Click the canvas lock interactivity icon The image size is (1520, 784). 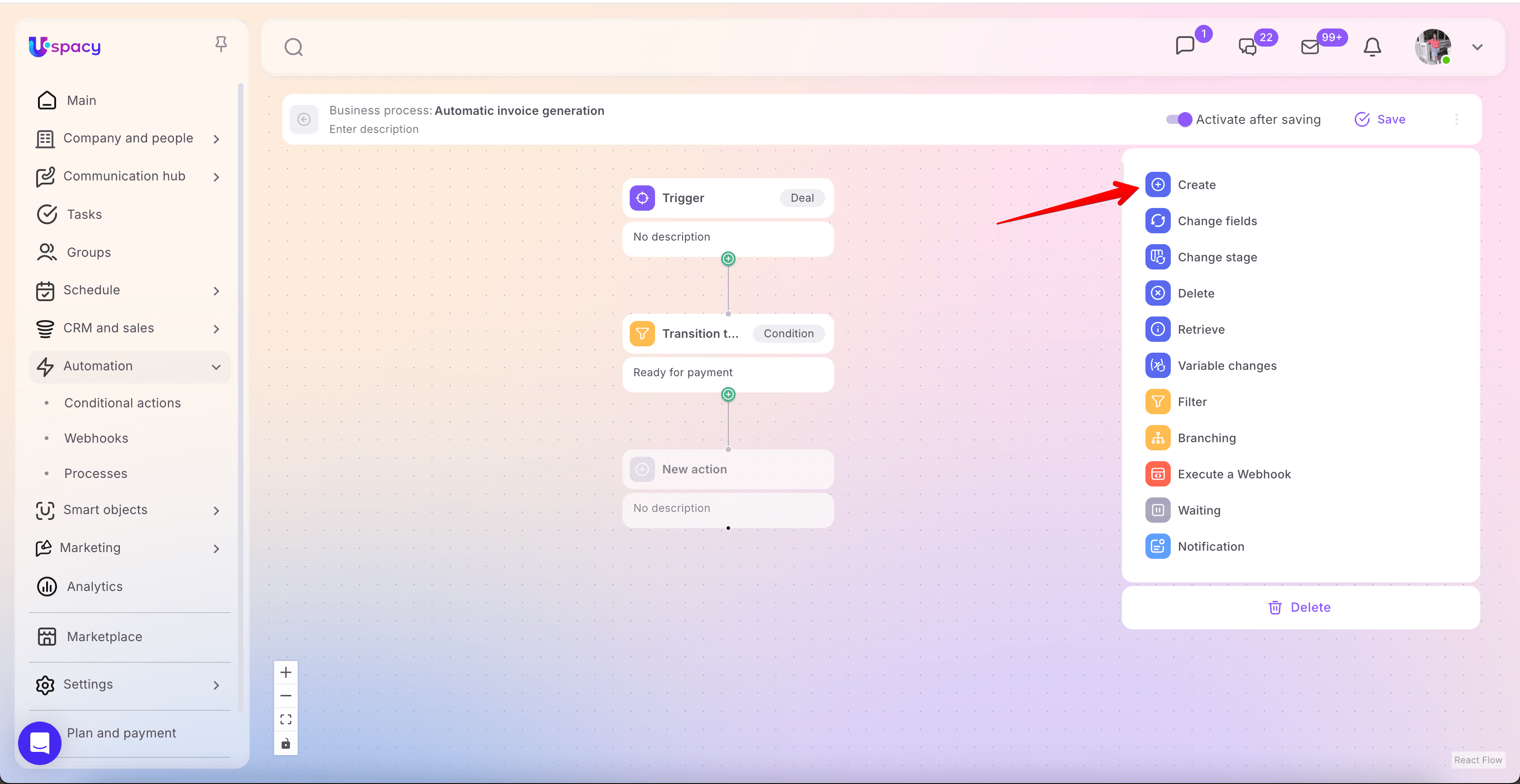click(x=285, y=743)
